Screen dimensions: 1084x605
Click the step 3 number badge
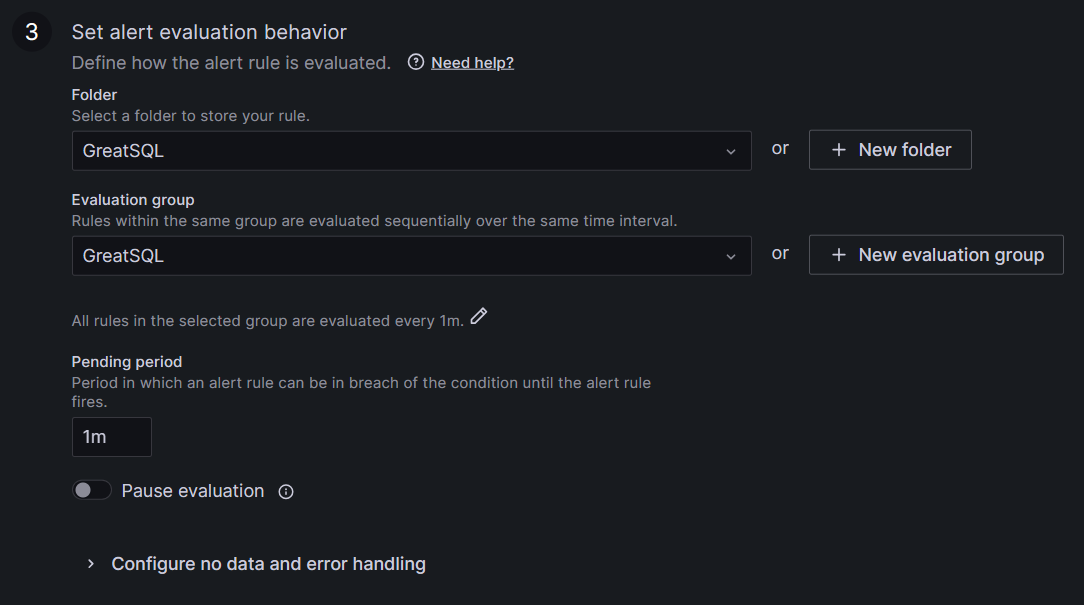point(31,33)
